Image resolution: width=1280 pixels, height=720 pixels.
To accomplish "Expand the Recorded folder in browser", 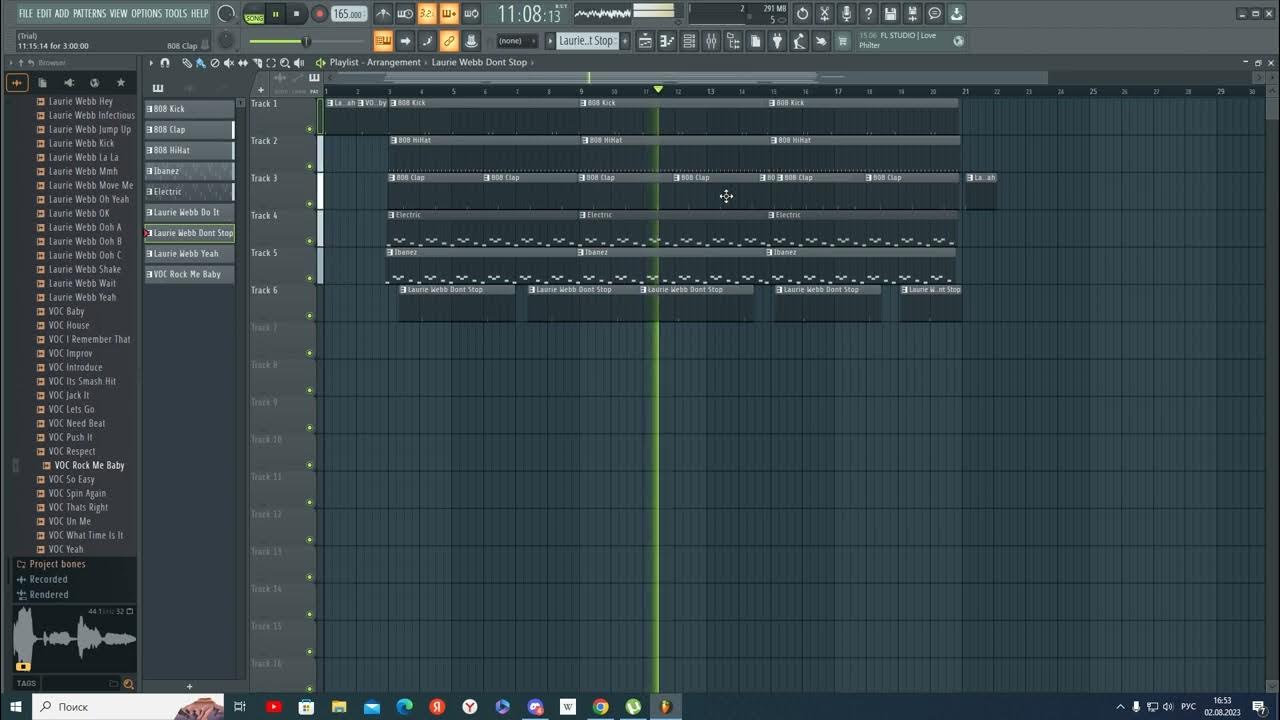I will coord(48,579).
